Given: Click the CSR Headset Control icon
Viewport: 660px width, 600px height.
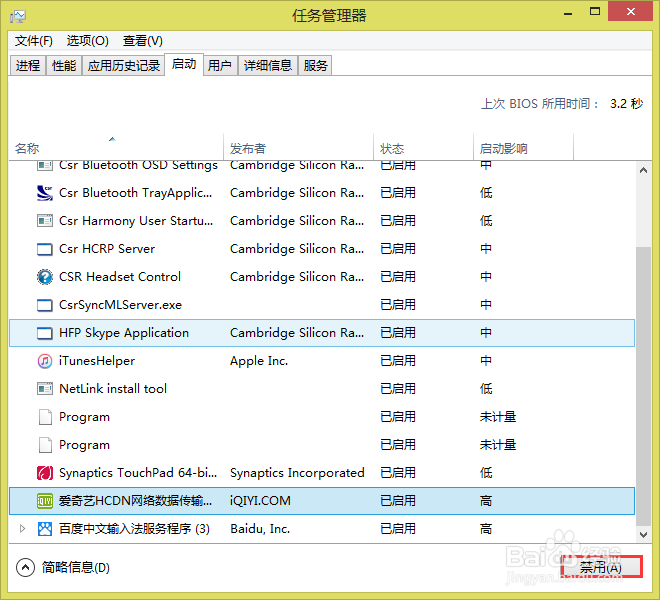Looking at the screenshot, I should [45, 277].
